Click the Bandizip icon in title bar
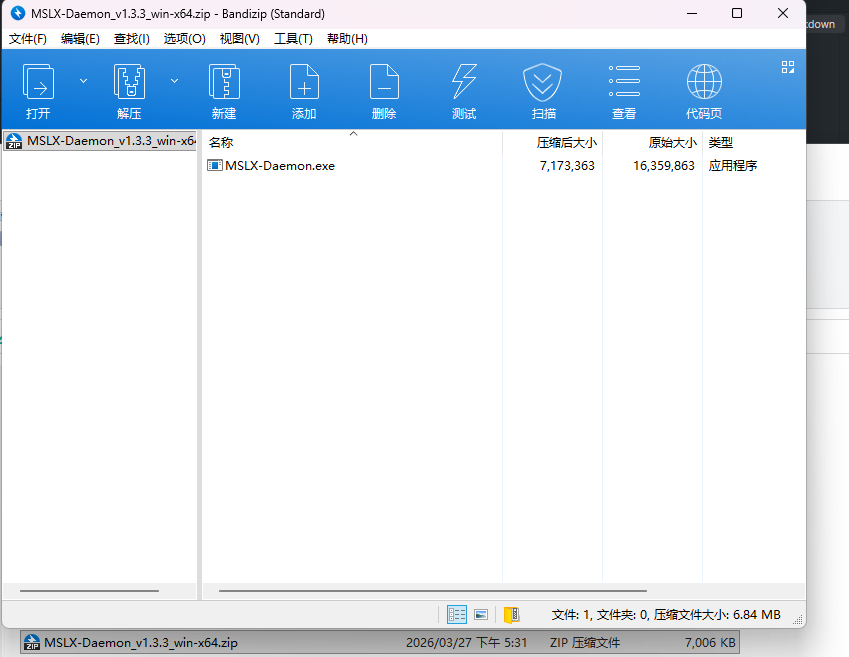This screenshot has height=657, width=849. point(18,13)
